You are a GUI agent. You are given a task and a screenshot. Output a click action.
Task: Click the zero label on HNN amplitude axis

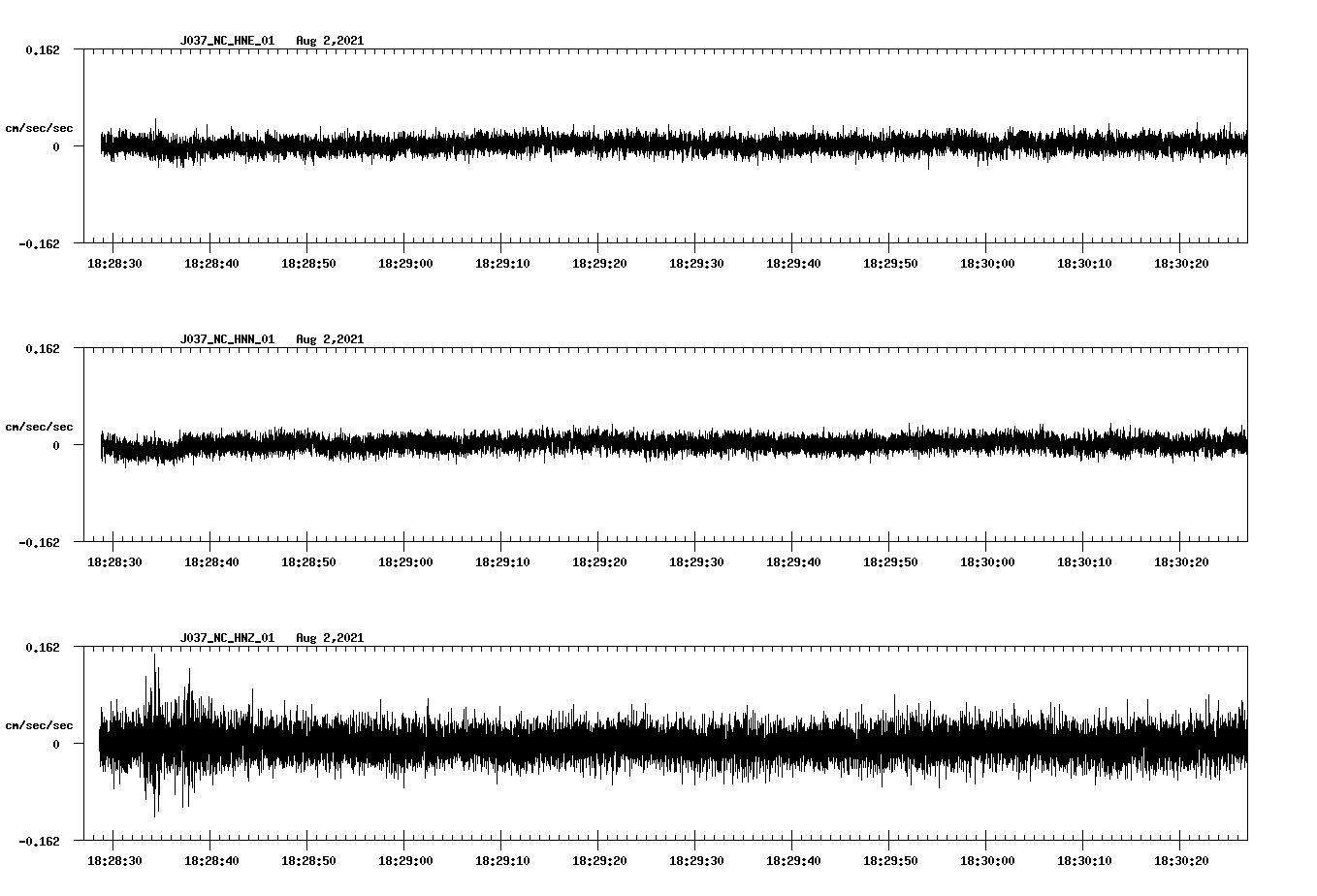point(56,446)
